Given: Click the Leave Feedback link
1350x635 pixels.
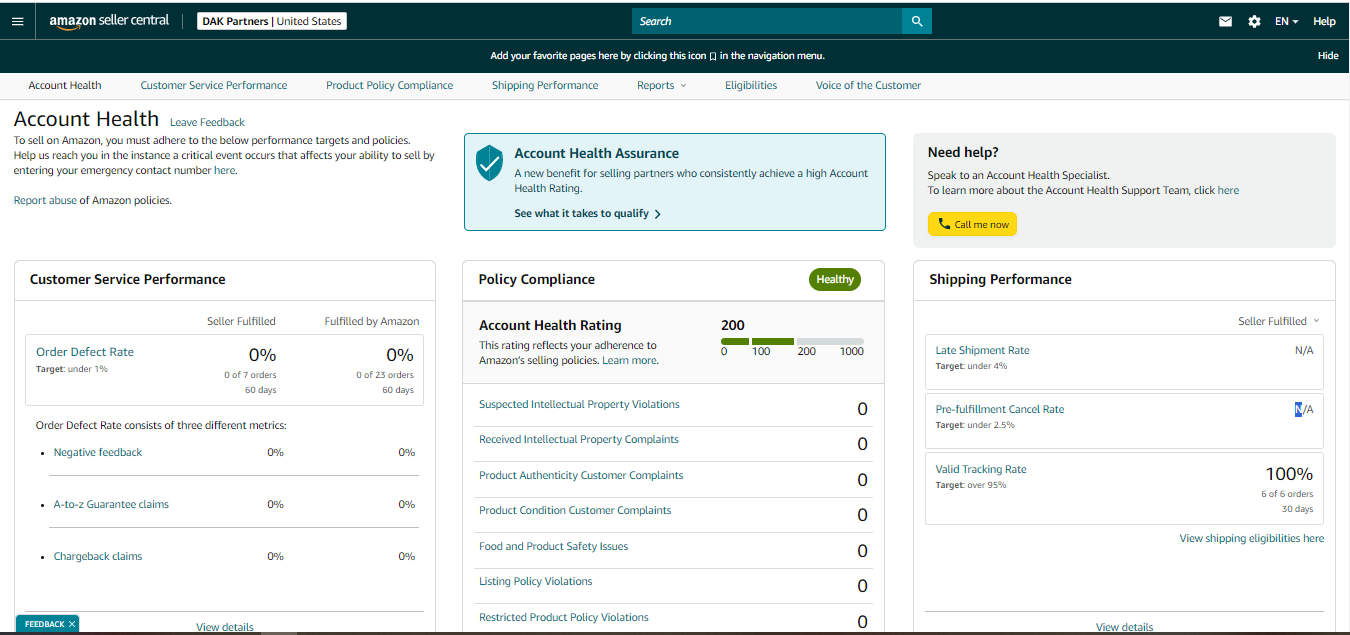Looking at the screenshot, I should tap(207, 123).
